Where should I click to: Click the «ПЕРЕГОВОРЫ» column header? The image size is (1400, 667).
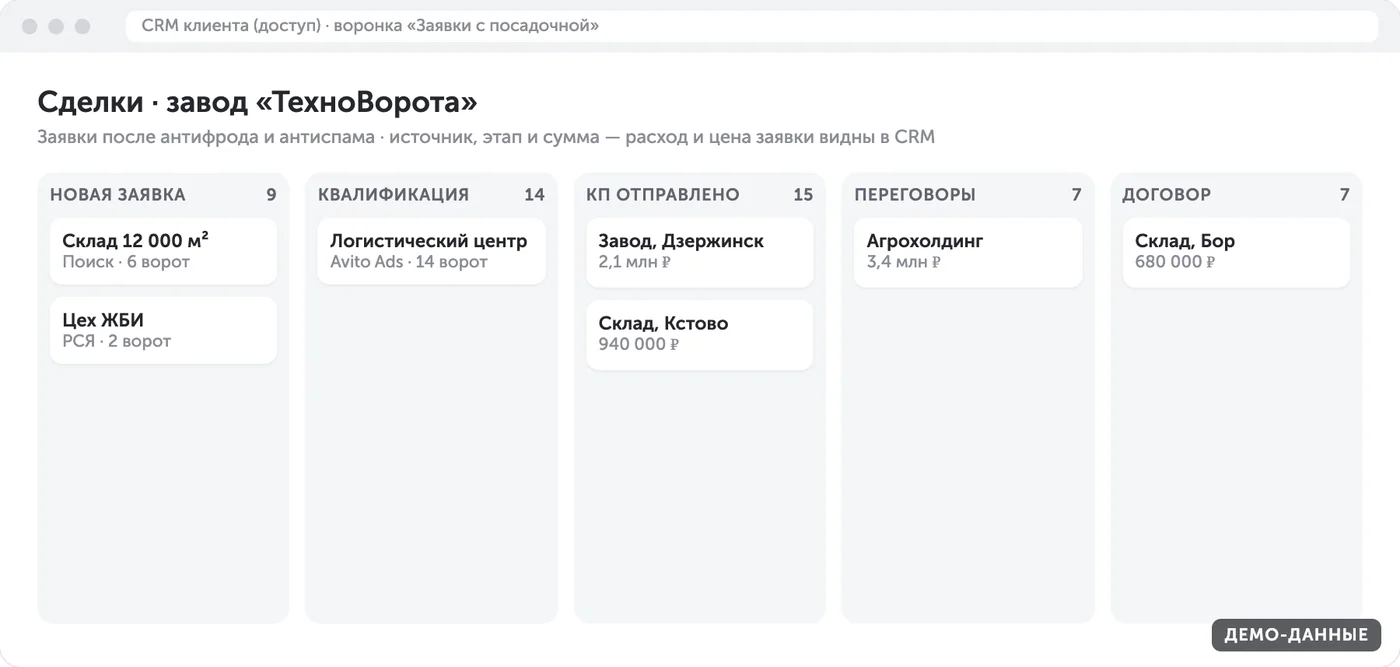click(915, 195)
